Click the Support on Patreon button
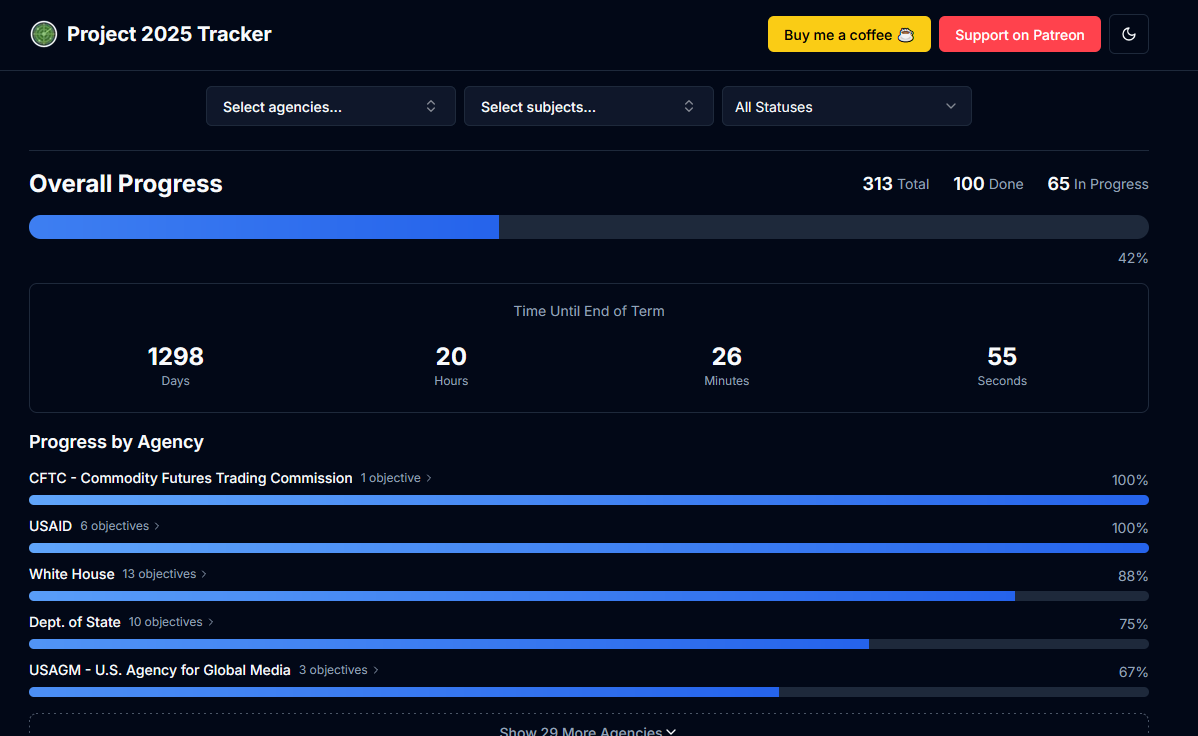The height and width of the screenshot is (736, 1198). [x=1019, y=34]
